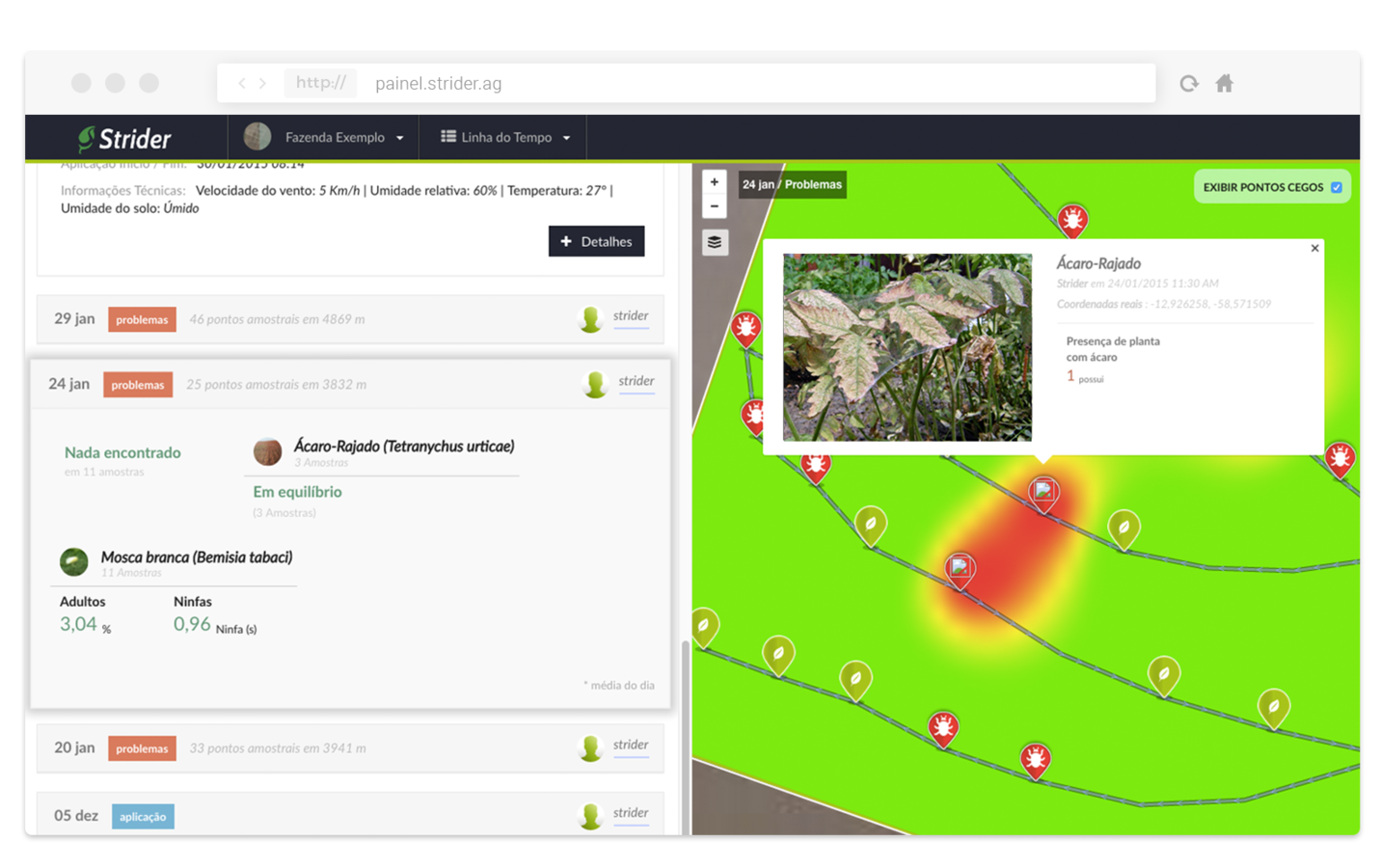
Task: Click the Ninfas 0,96 value
Action: click(x=214, y=624)
